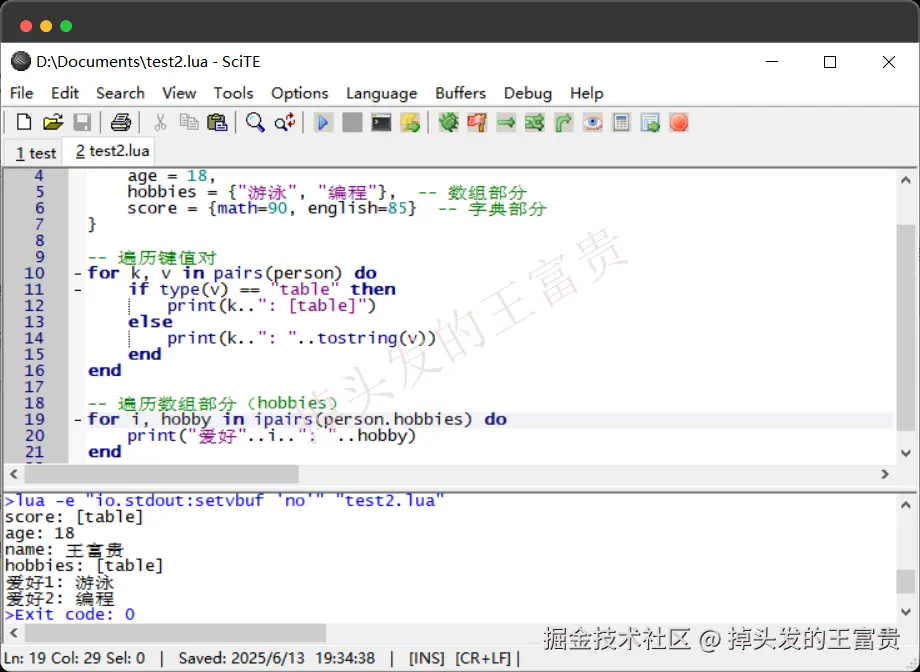Inspect a variable with the eye icon
This screenshot has height=672, width=920.
tap(592, 121)
